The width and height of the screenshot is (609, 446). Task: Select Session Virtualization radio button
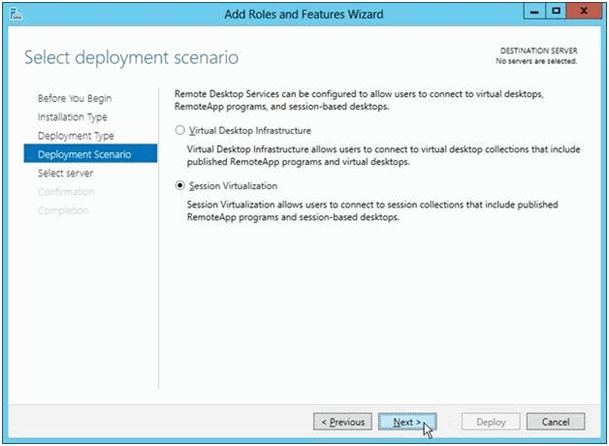point(180,186)
